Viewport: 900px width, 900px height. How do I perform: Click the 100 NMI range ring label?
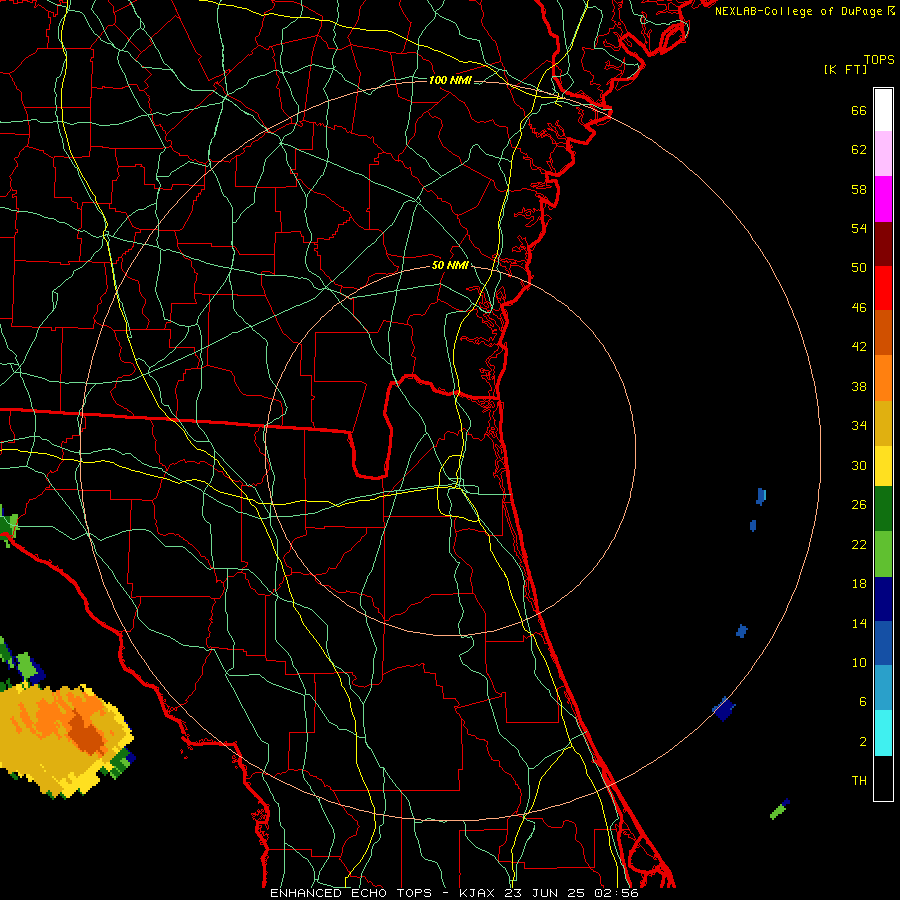coord(450,80)
